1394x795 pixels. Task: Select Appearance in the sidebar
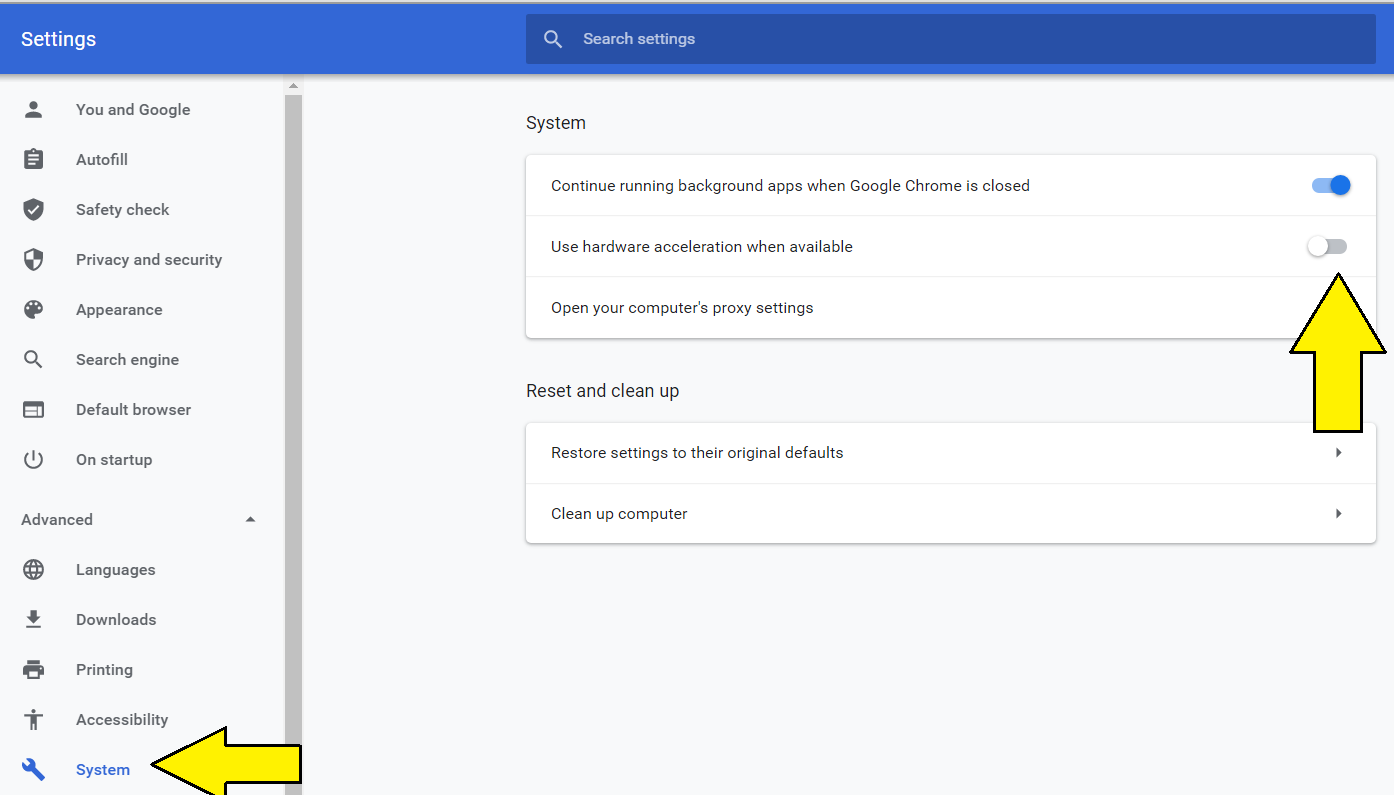(x=119, y=309)
